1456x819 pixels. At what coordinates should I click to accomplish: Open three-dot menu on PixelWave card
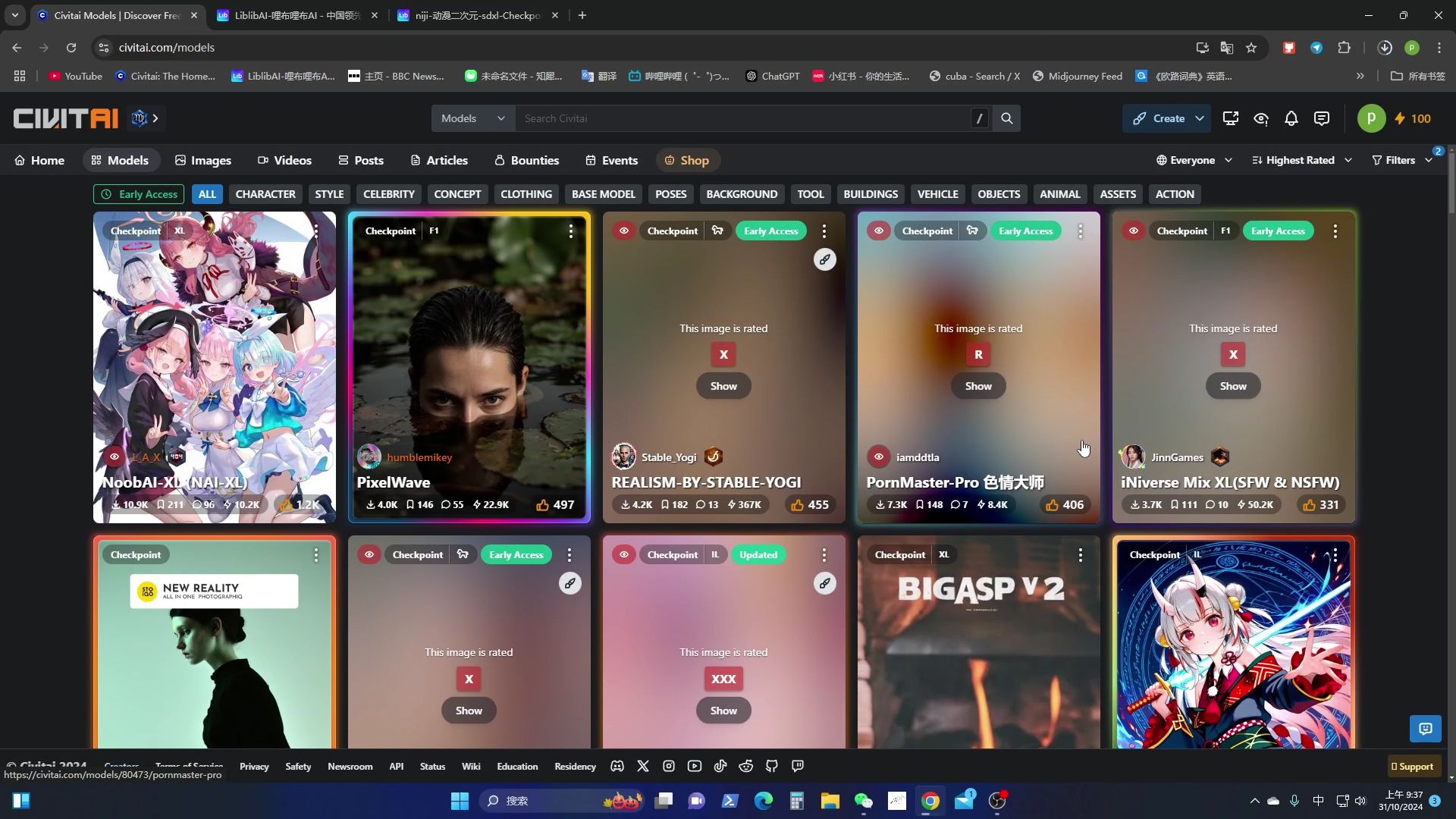pyautogui.click(x=570, y=231)
